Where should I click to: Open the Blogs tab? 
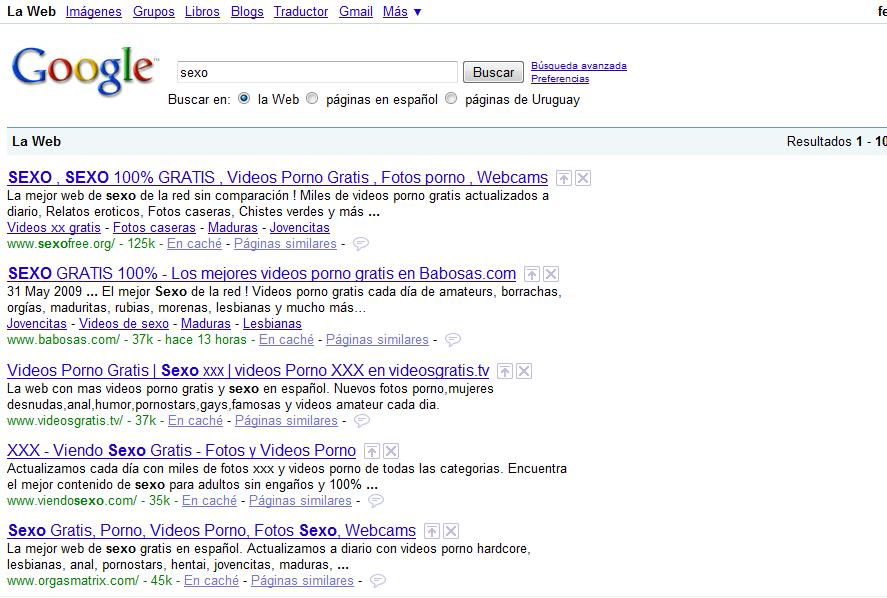[247, 11]
